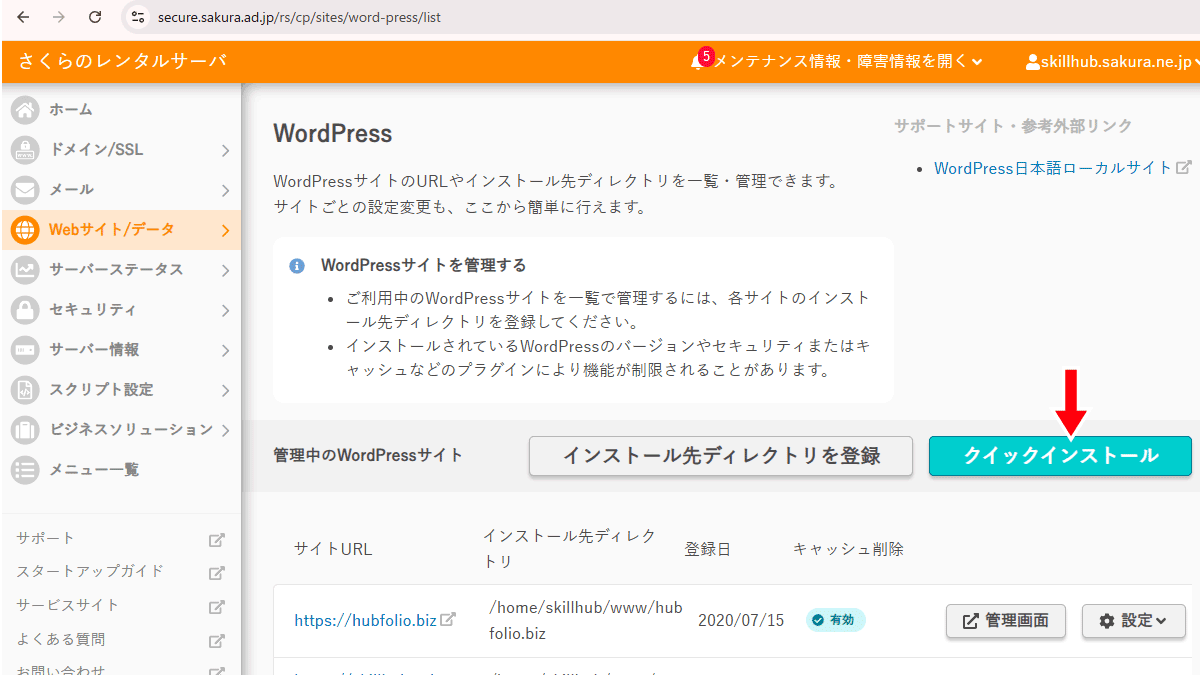Open site information icon in the address bar
This screenshot has height=675, width=1200.
click(x=138, y=17)
